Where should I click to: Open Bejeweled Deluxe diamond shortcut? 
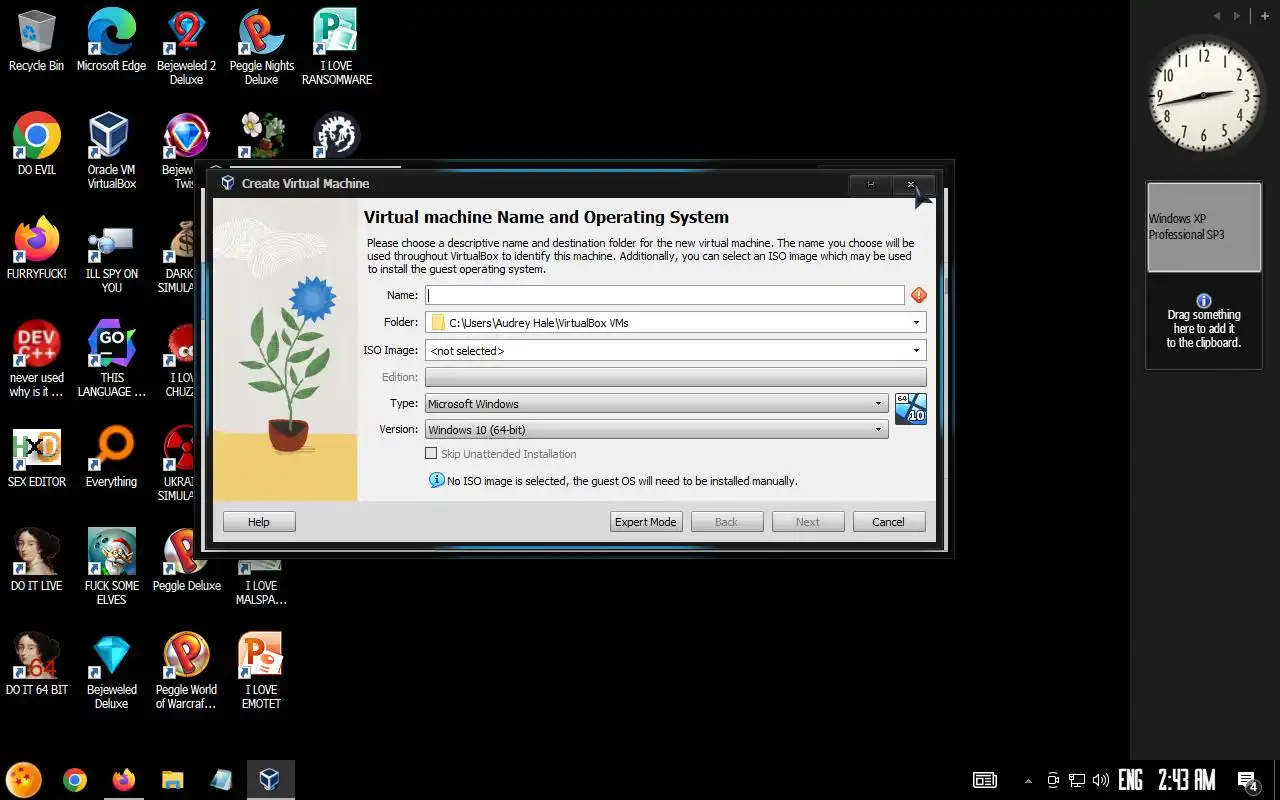111,671
